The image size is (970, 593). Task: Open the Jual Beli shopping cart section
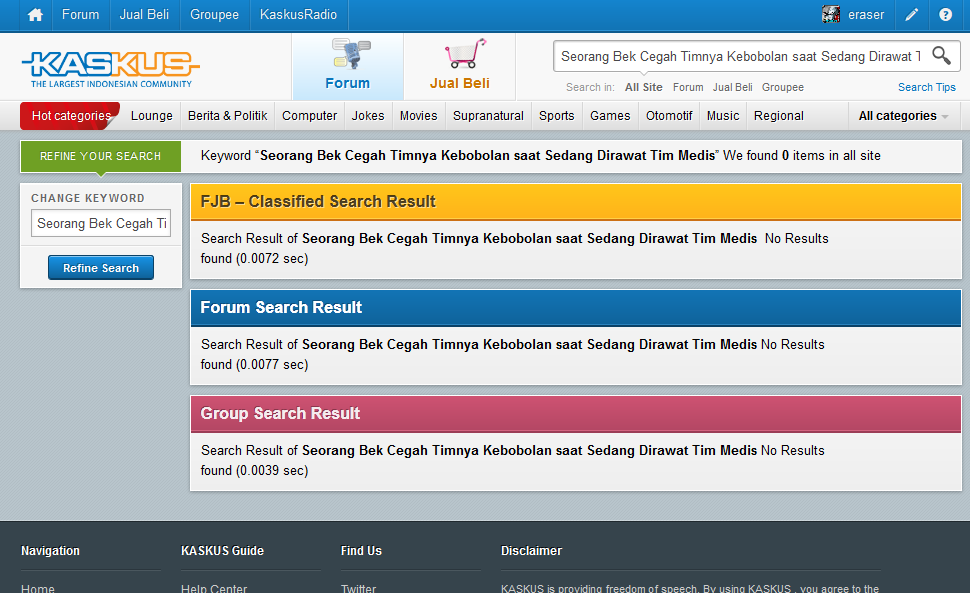click(x=460, y=66)
